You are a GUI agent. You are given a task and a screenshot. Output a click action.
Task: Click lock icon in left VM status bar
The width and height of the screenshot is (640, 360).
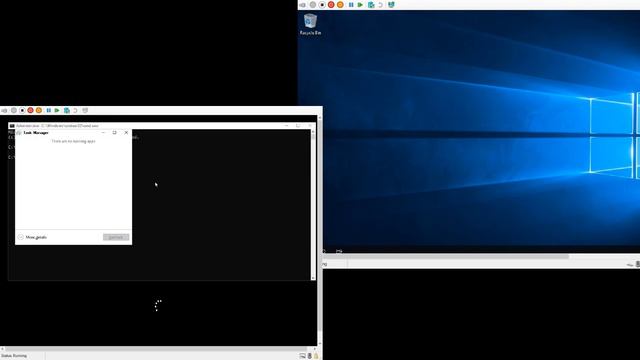click(316, 356)
